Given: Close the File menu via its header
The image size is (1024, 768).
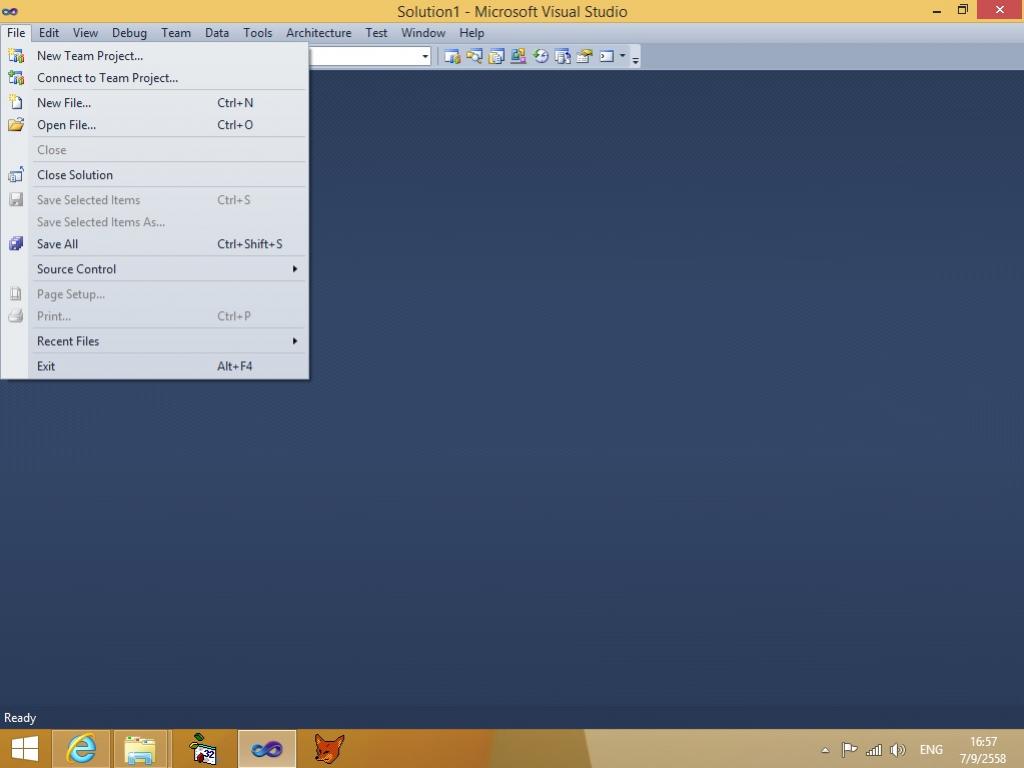Looking at the screenshot, I should [x=16, y=33].
